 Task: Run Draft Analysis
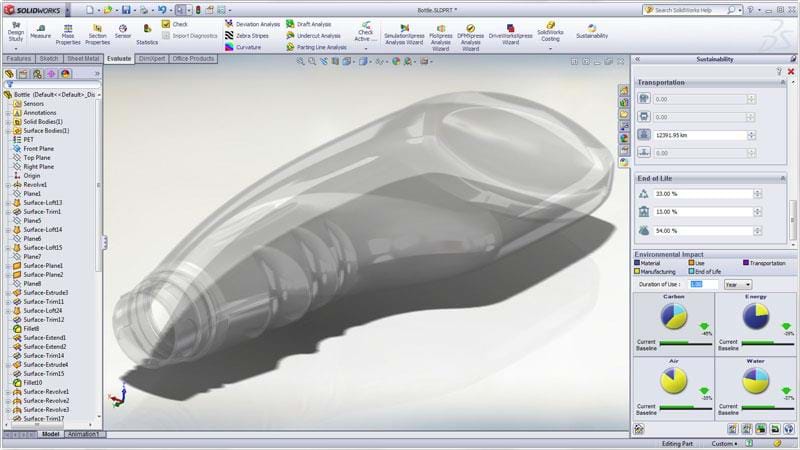click(x=313, y=23)
